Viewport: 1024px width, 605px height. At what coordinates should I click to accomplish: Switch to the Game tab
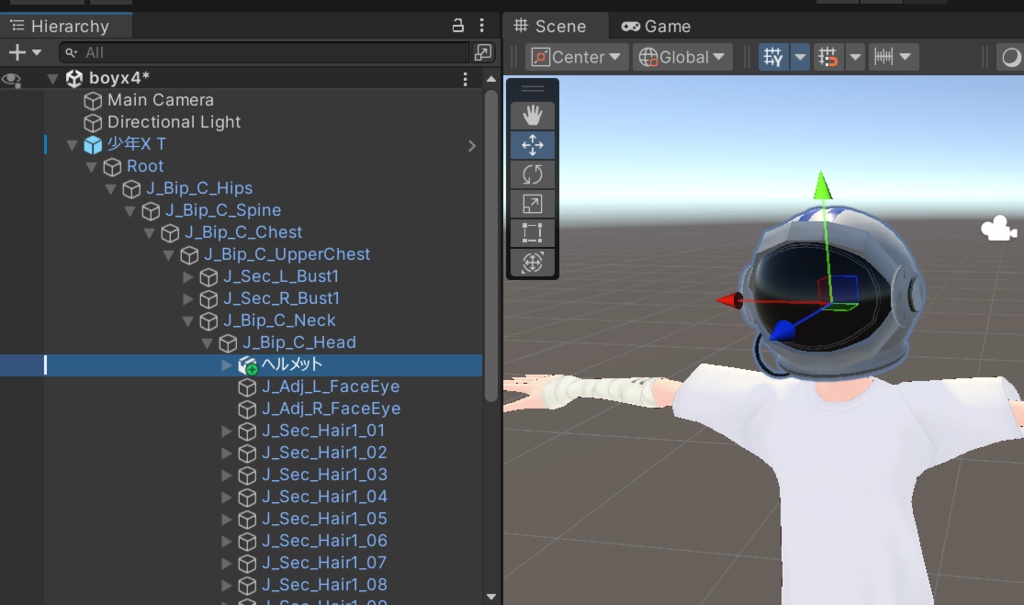(656, 26)
